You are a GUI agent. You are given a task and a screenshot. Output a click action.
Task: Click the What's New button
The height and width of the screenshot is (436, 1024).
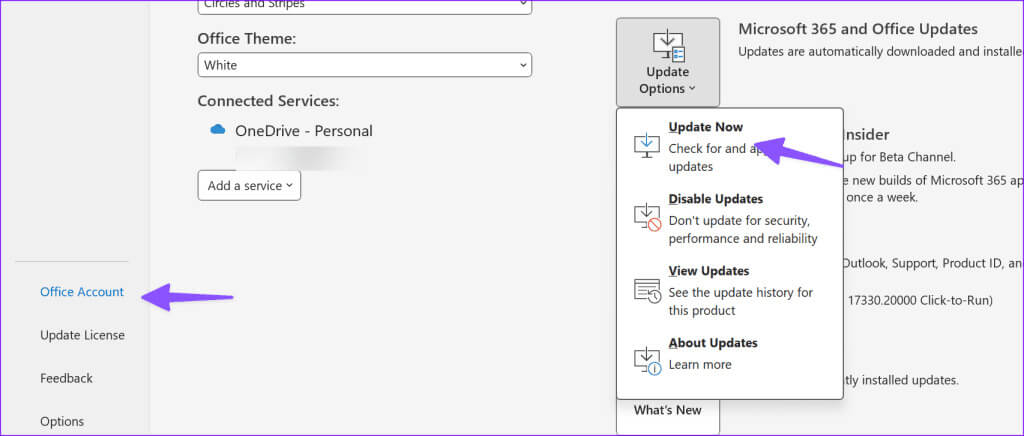[x=667, y=415]
